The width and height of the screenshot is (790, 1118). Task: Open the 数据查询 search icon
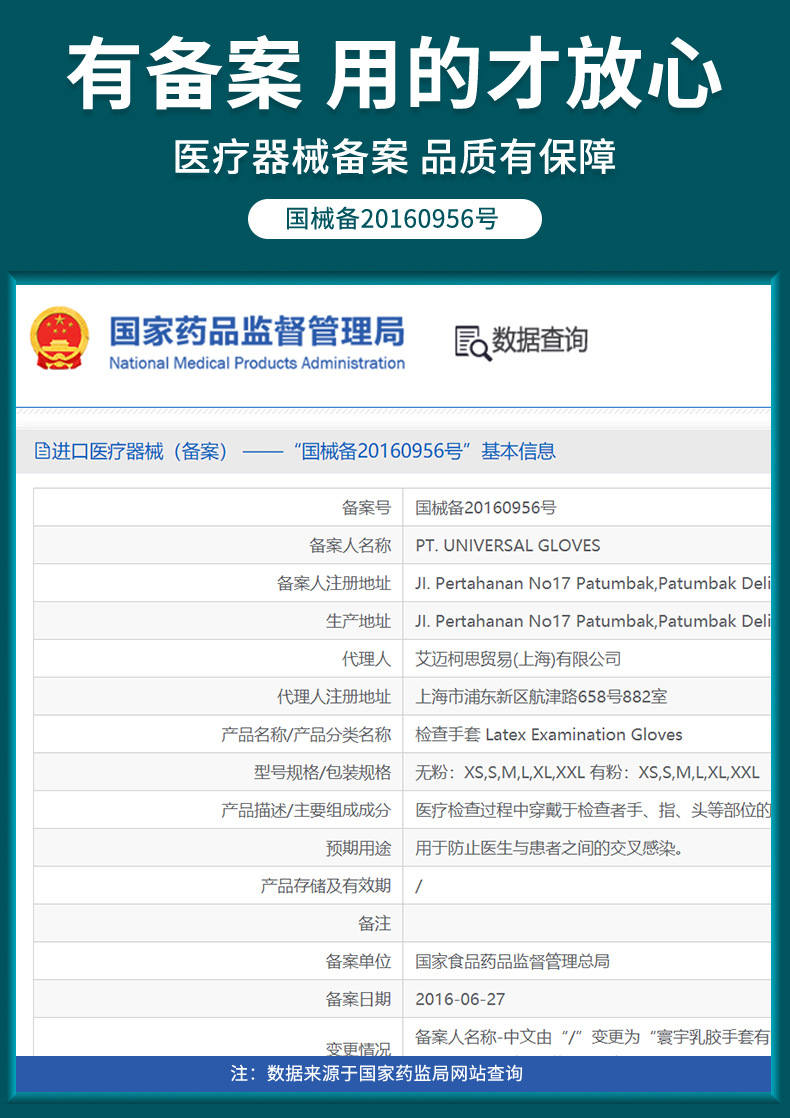click(473, 343)
